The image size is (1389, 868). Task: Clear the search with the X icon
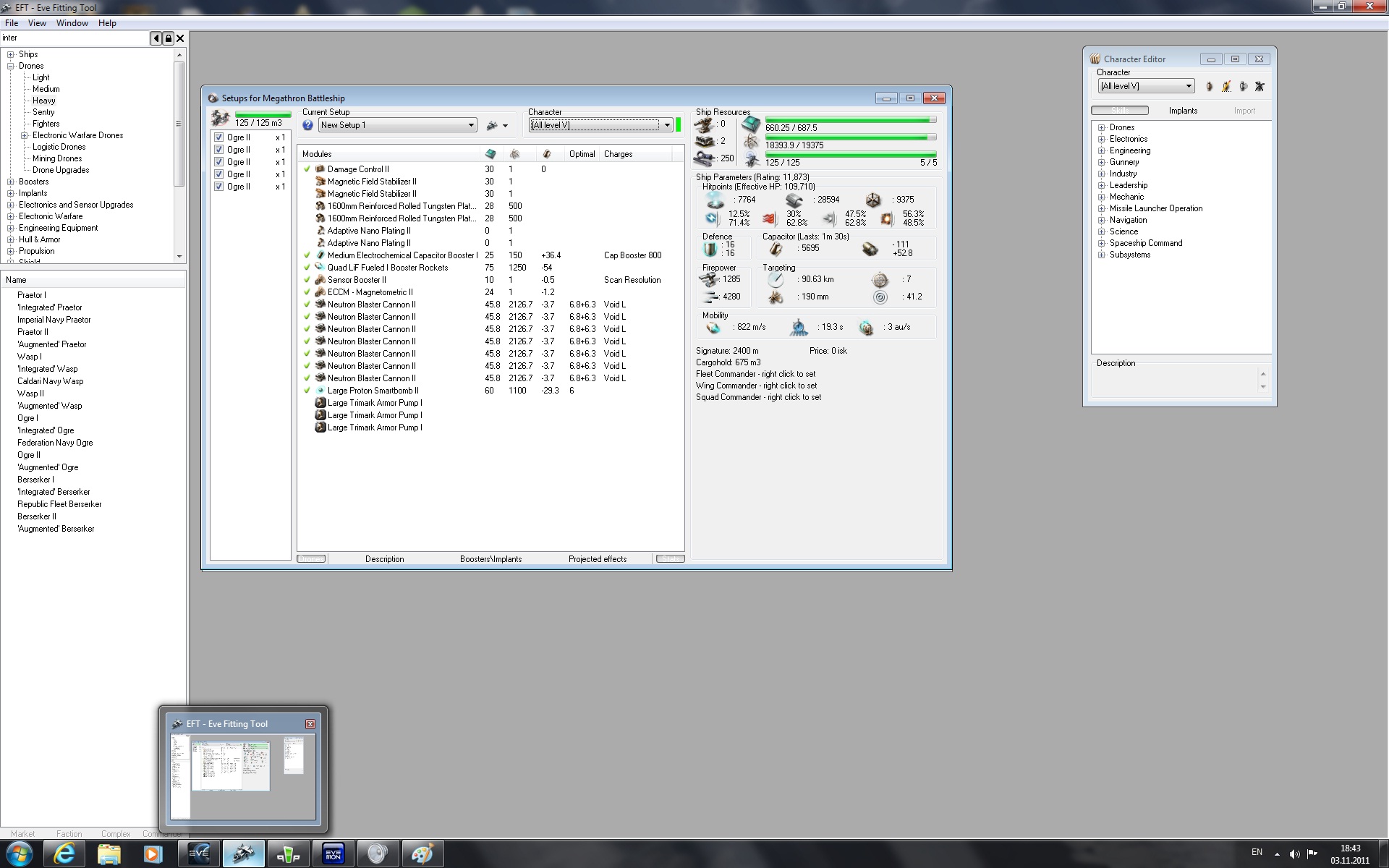[x=181, y=38]
